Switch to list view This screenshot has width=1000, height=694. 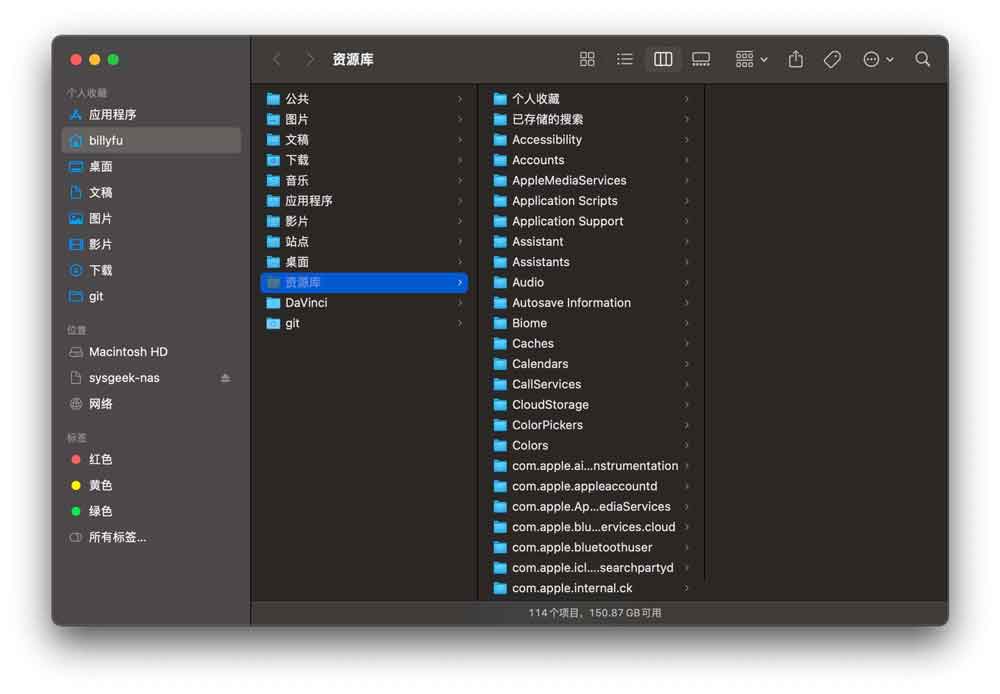click(625, 60)
